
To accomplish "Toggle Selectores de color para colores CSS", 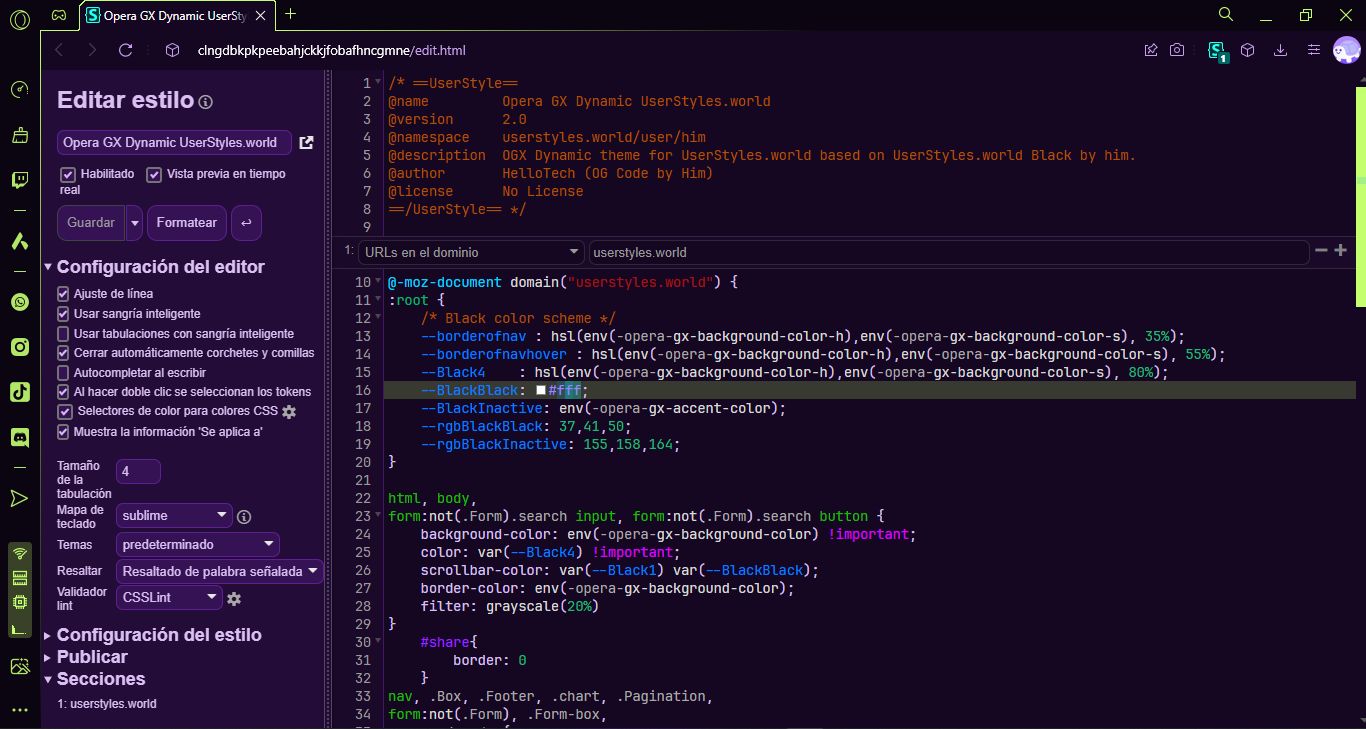I will pyautogui.click(x=65, y=412).
